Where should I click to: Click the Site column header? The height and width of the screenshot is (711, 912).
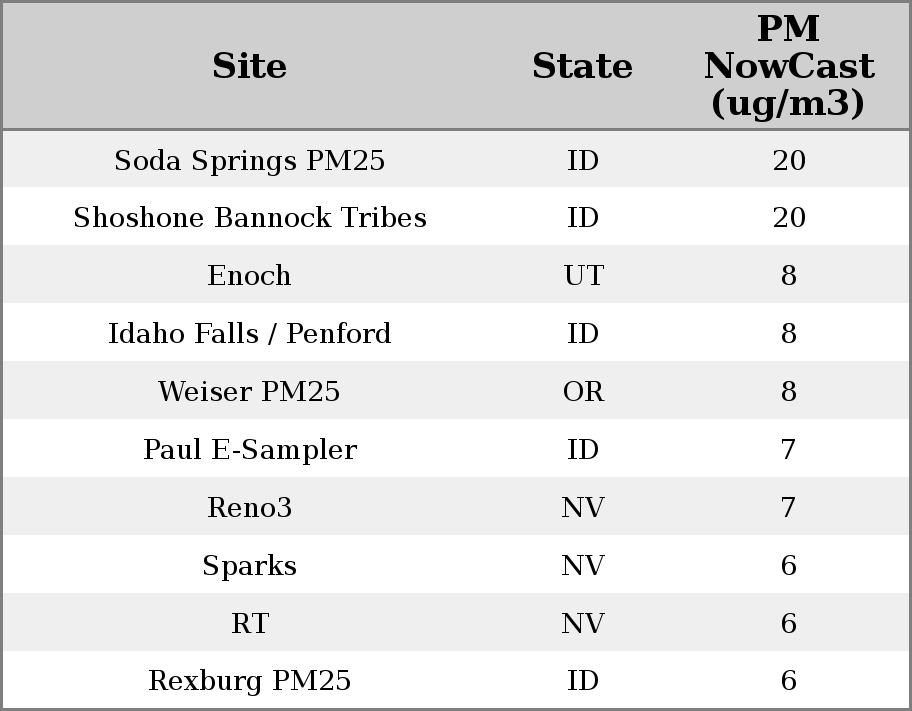click(x=249, y=66)
